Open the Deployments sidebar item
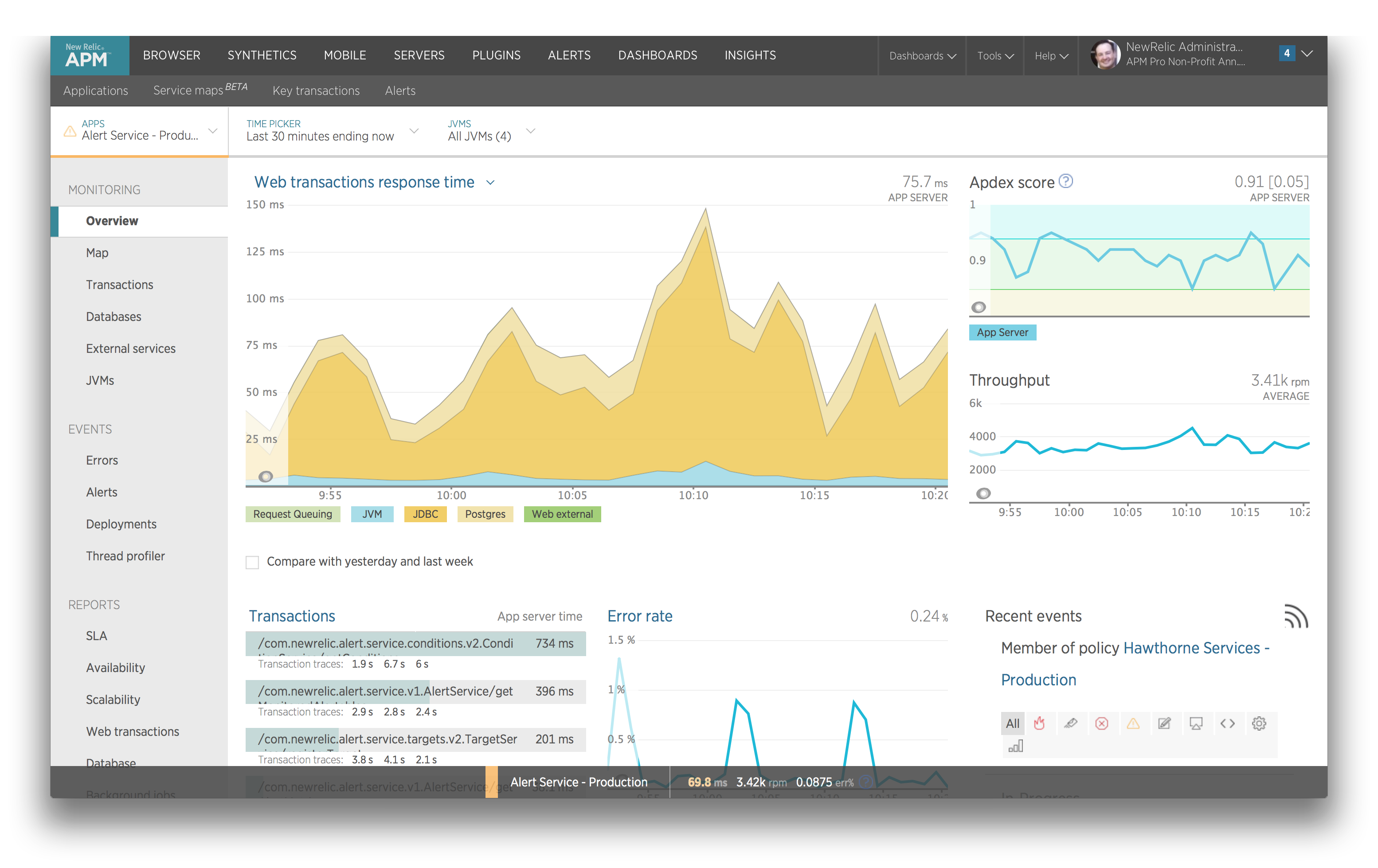Viewport: 1378px width, 868px height. (121, 524)
